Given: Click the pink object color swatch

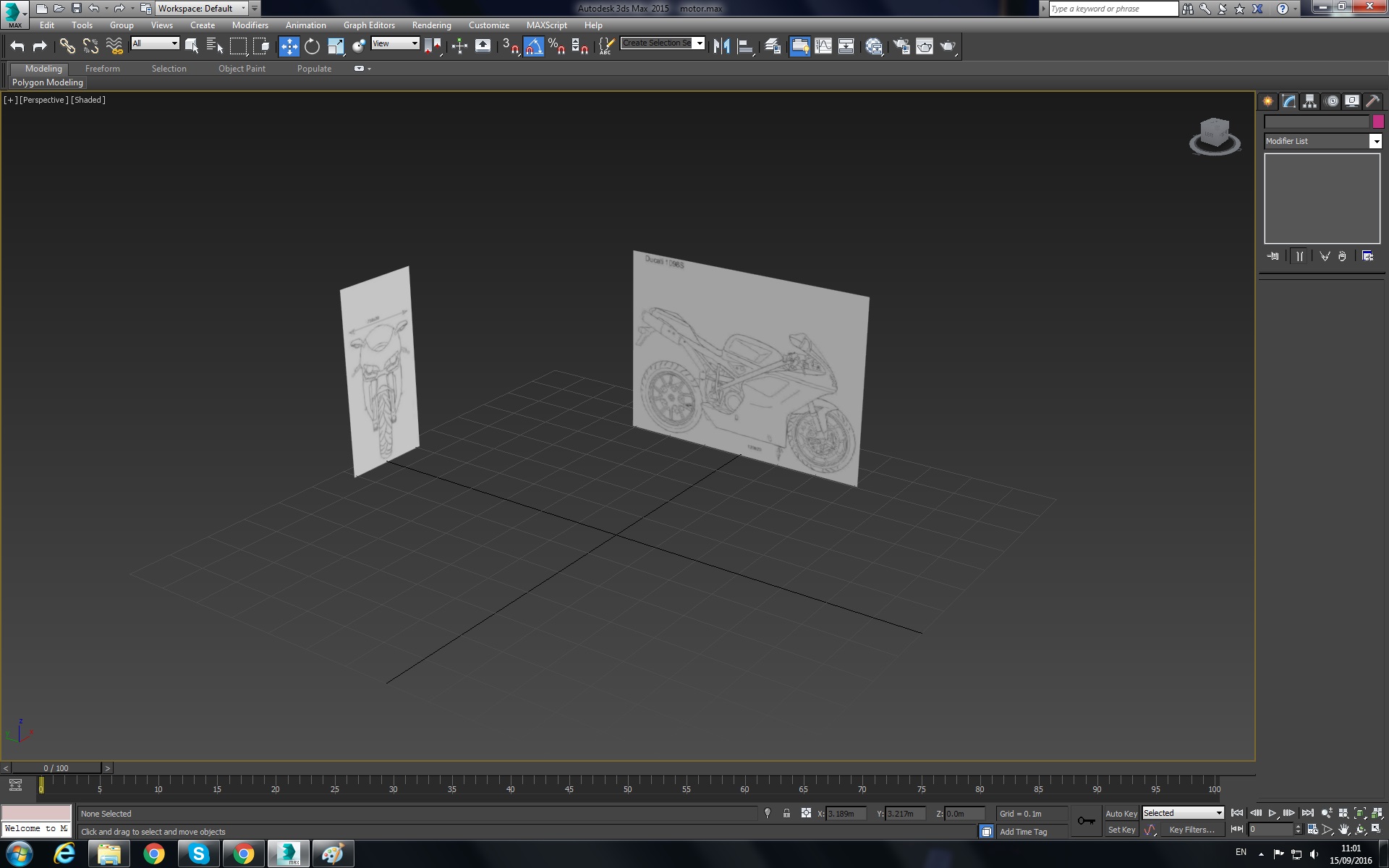Looking at the screenshot, I should point(1378,122).
